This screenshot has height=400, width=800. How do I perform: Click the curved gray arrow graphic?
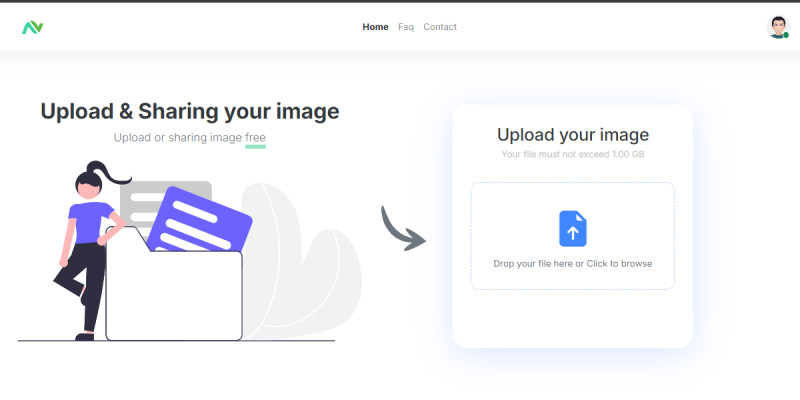tap(402, 229)
